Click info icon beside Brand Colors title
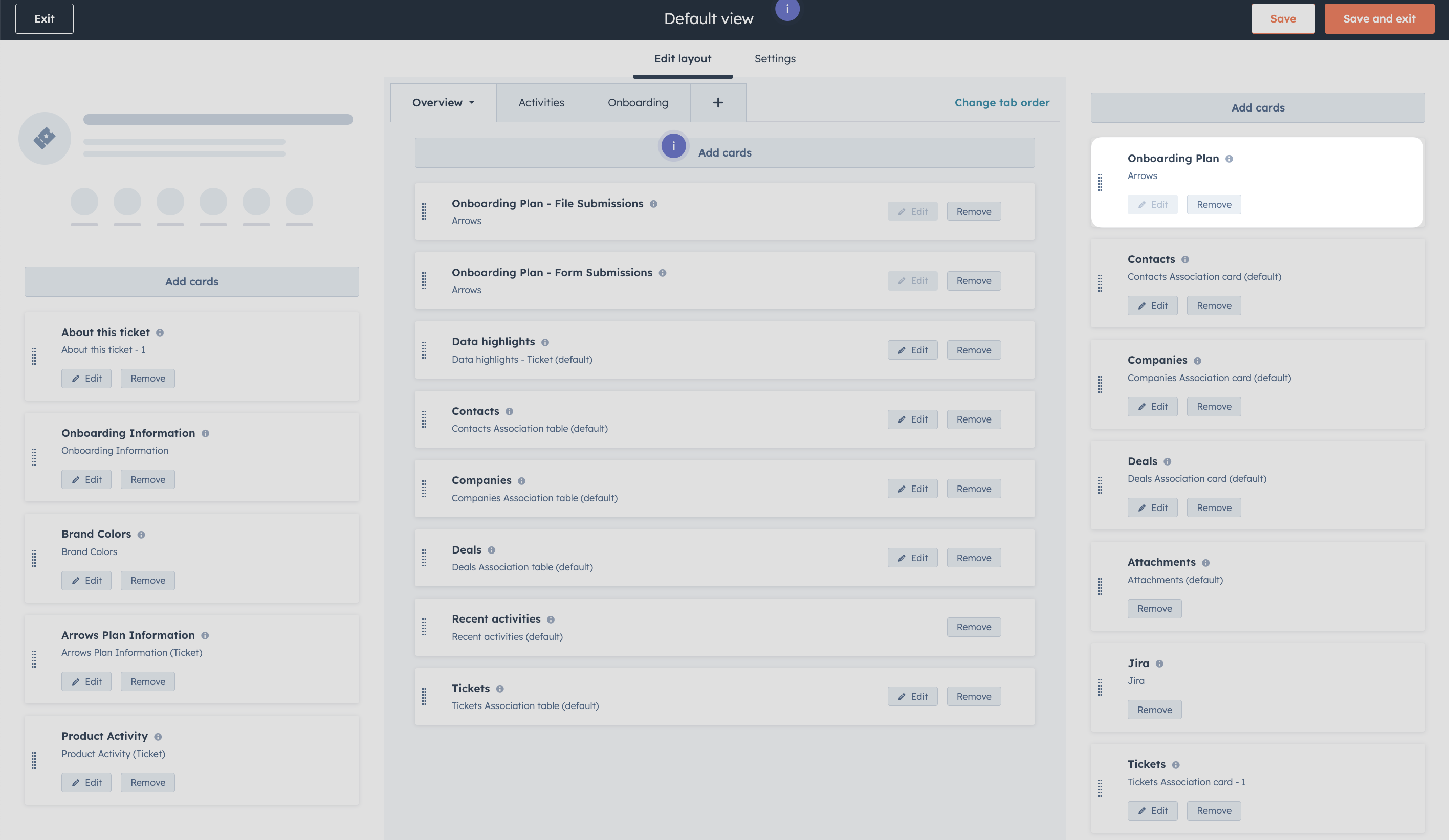1449x840 pixels. click(141, 535)
